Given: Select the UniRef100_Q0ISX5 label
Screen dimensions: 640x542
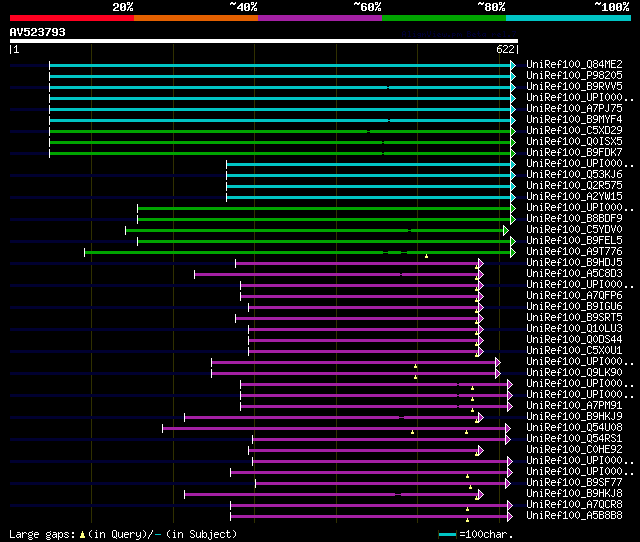Looking at the screenshot, I should pos(574,142).
